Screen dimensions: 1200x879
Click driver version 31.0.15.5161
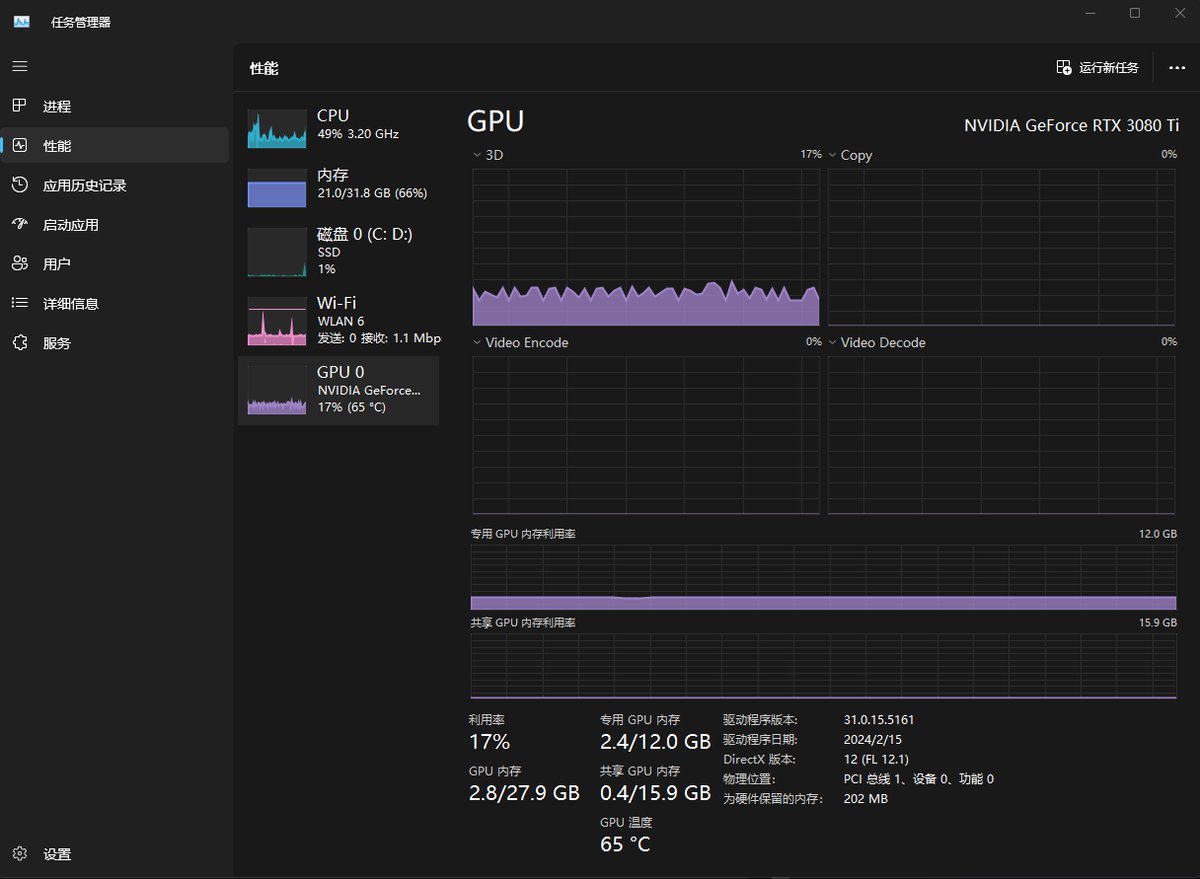point(879,719)
